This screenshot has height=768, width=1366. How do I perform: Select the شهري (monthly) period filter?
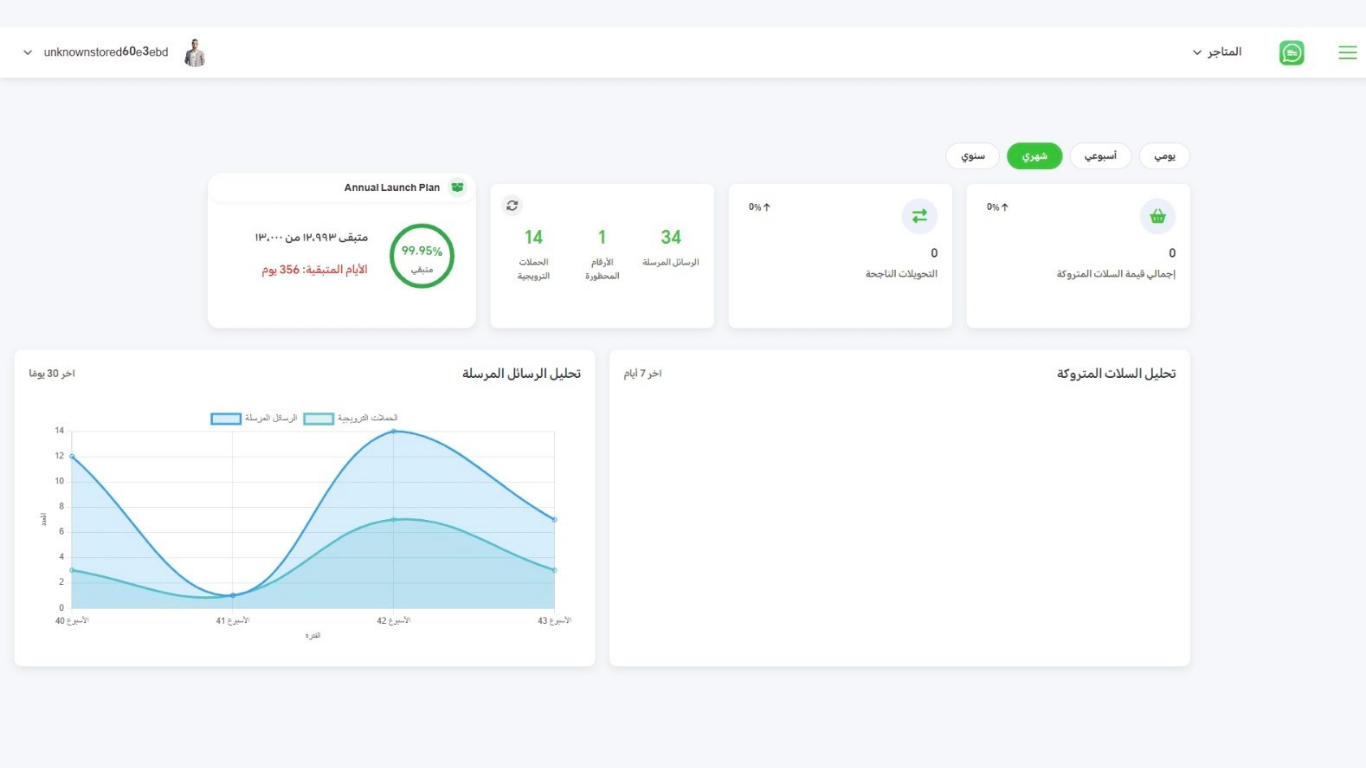1034,156
